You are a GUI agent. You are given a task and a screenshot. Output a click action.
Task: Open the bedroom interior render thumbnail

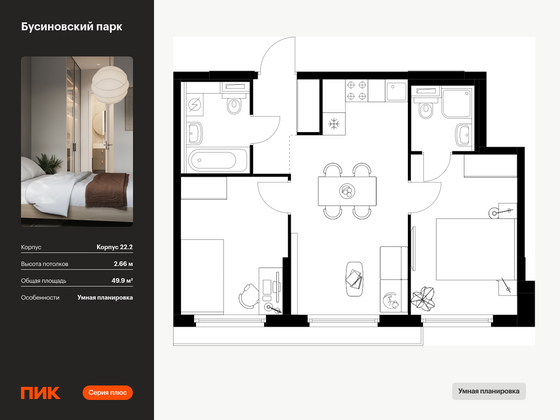77,141
